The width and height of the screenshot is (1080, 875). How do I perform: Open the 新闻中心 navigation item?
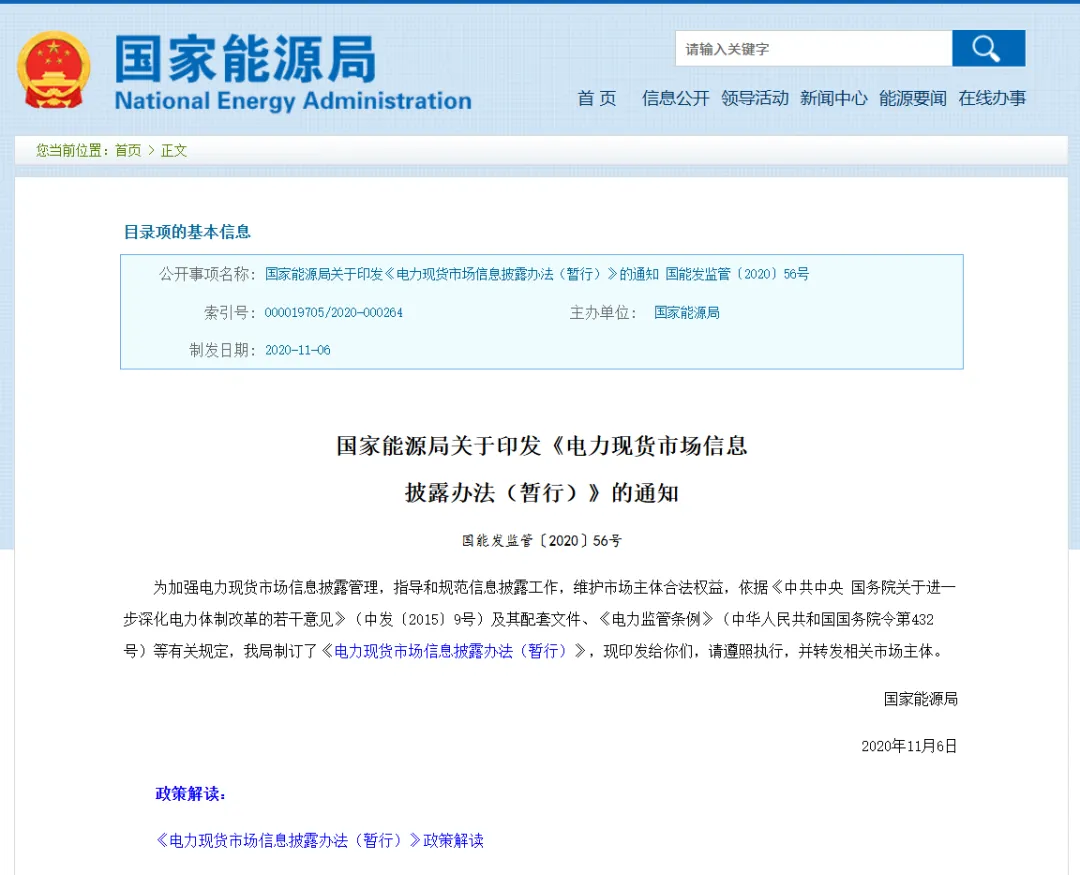pos(830,98)
